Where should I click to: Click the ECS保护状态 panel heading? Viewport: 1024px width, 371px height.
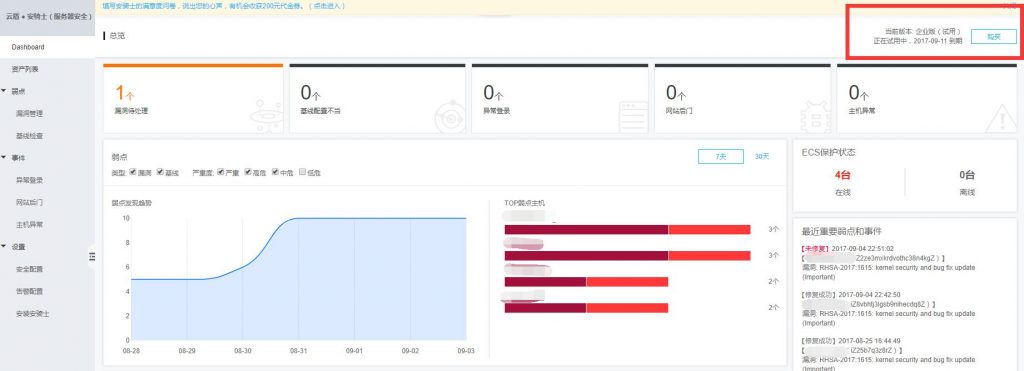click(x=829, y=152)
